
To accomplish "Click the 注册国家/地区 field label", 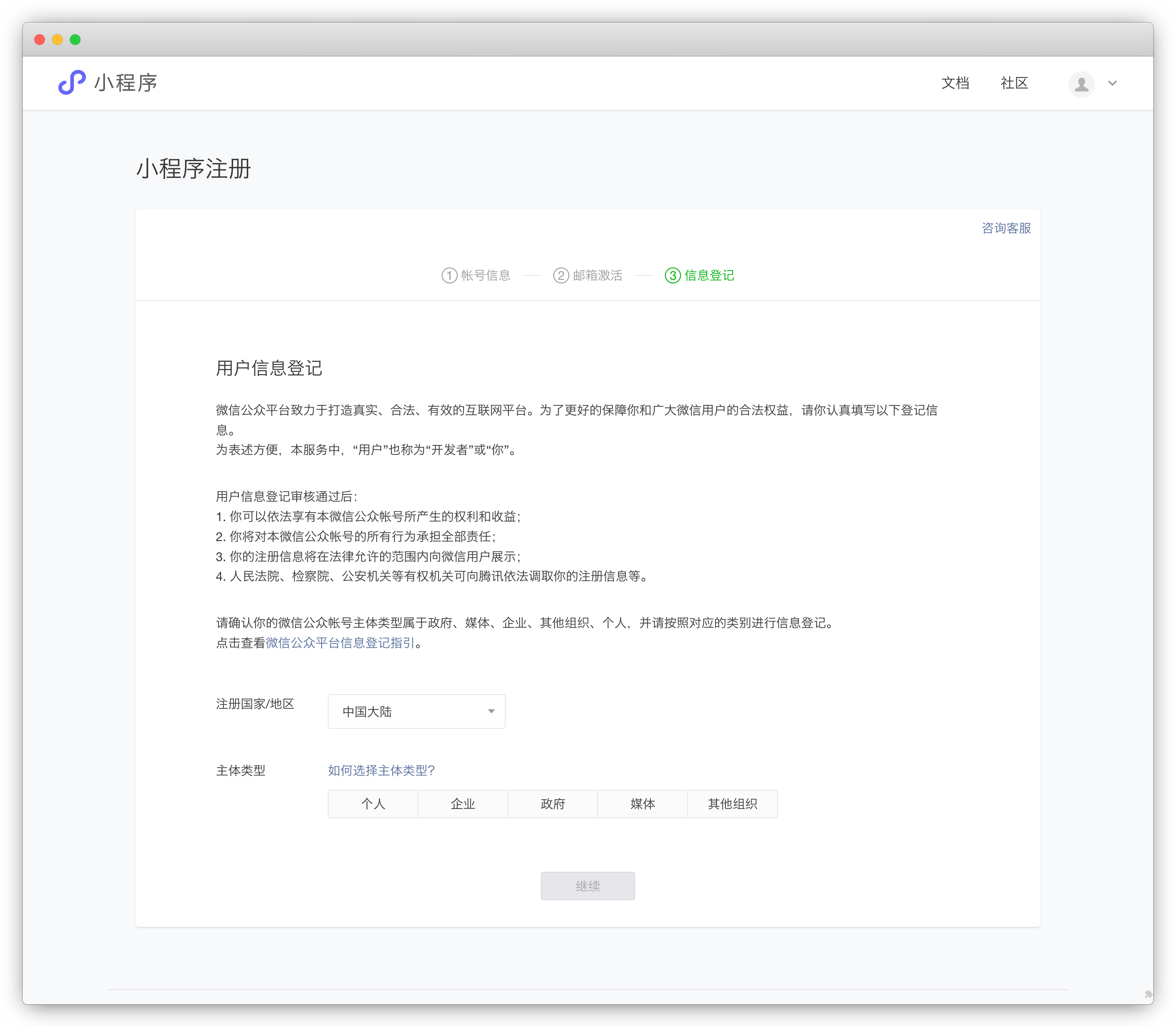I will (255, 704).
